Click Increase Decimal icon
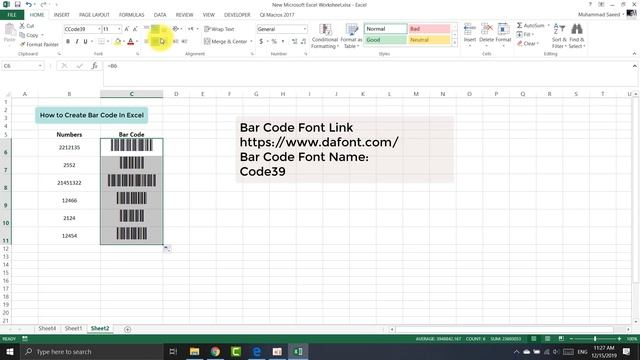640x360 pixels. coord(295,41)
